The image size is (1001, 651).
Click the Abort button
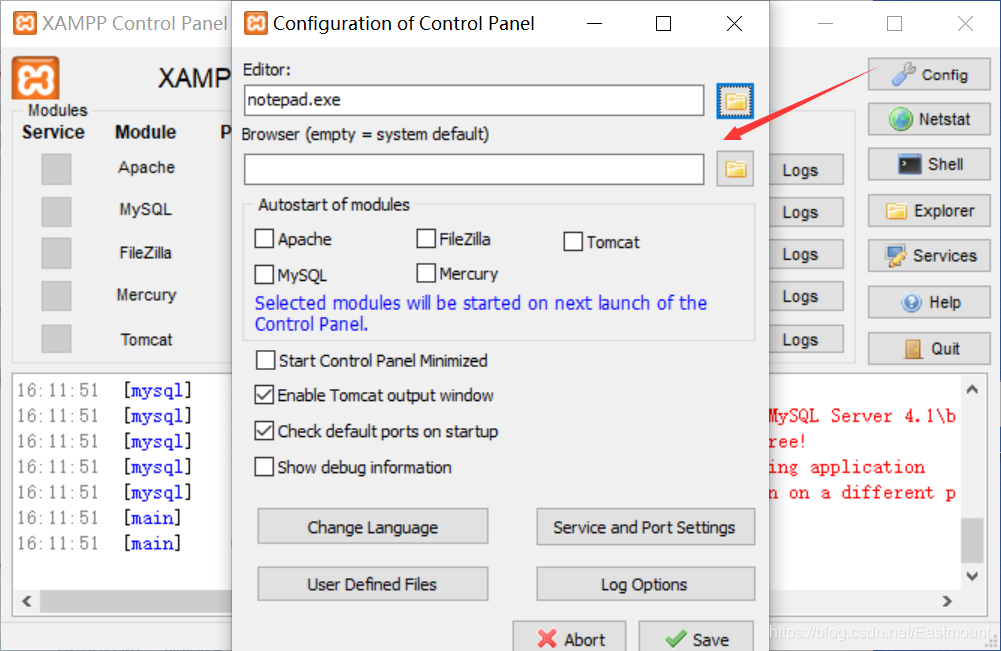(x=569, y=638)
